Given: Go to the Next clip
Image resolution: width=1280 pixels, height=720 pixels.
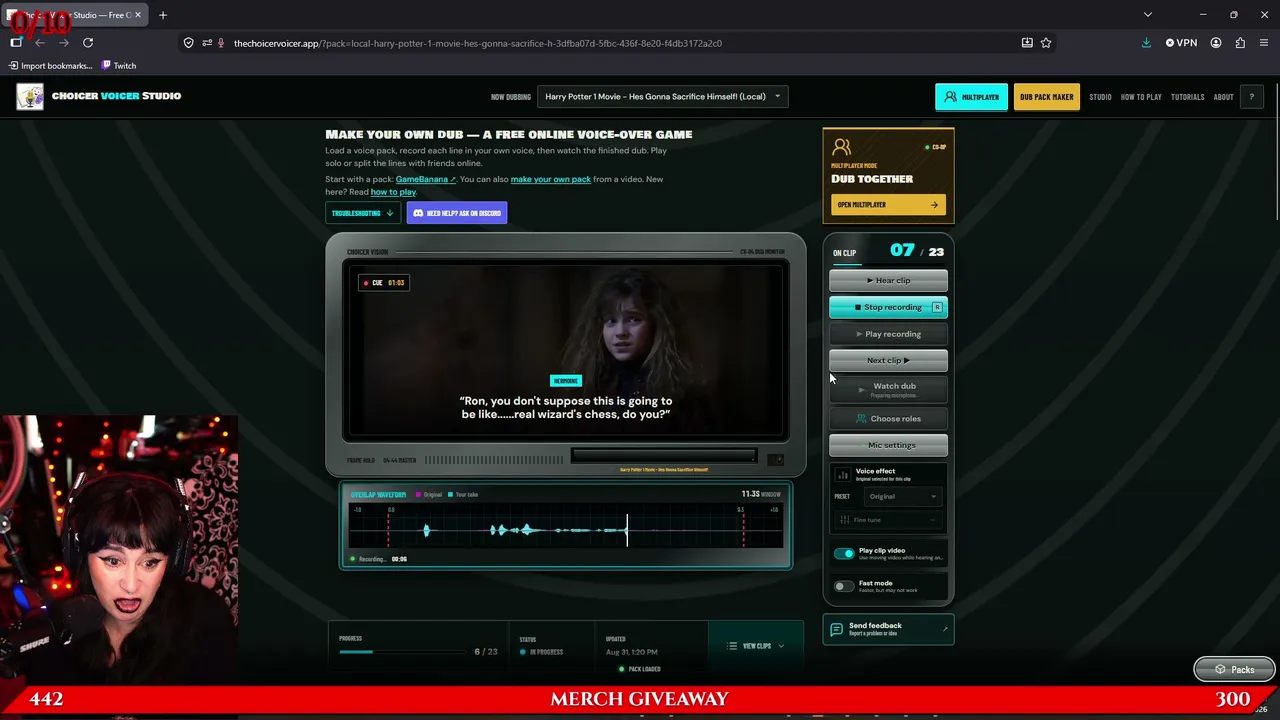Looking at the screenshot, I should click(x=888, y=360).
